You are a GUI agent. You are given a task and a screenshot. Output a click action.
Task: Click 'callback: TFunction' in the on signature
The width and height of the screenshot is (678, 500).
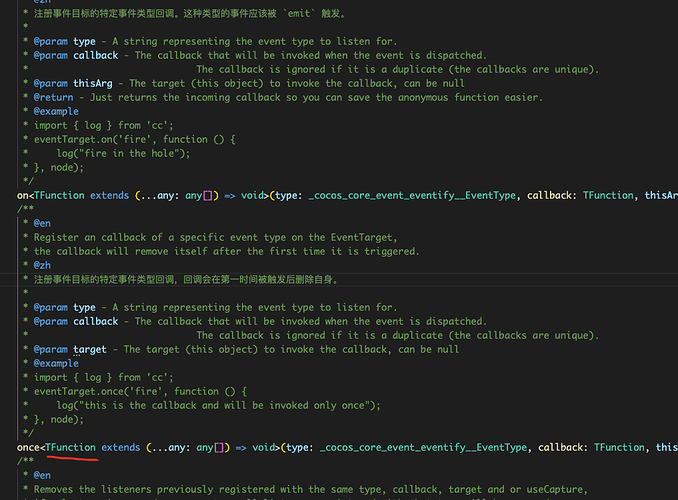[580, 196]
